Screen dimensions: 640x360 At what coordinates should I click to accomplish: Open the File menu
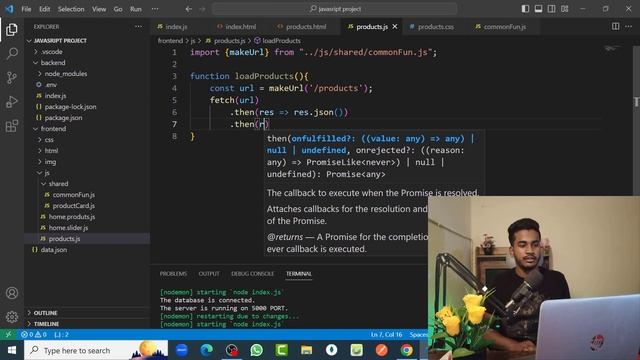(26, 9)
